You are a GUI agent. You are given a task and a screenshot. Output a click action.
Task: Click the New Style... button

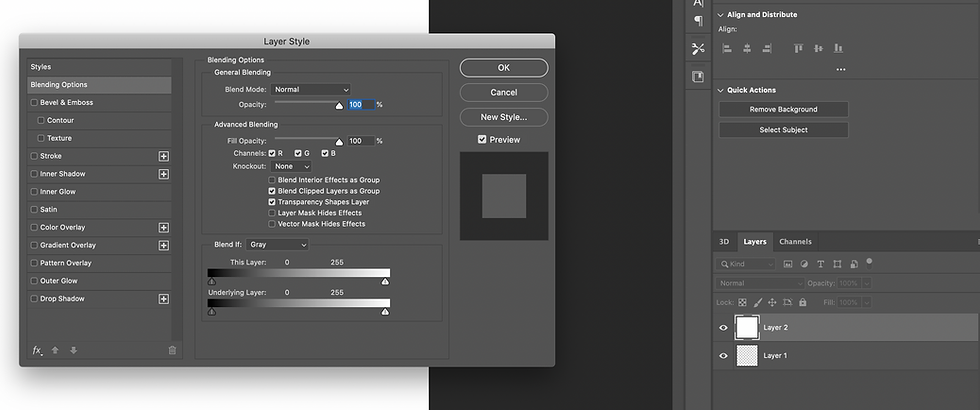point(504,117)
